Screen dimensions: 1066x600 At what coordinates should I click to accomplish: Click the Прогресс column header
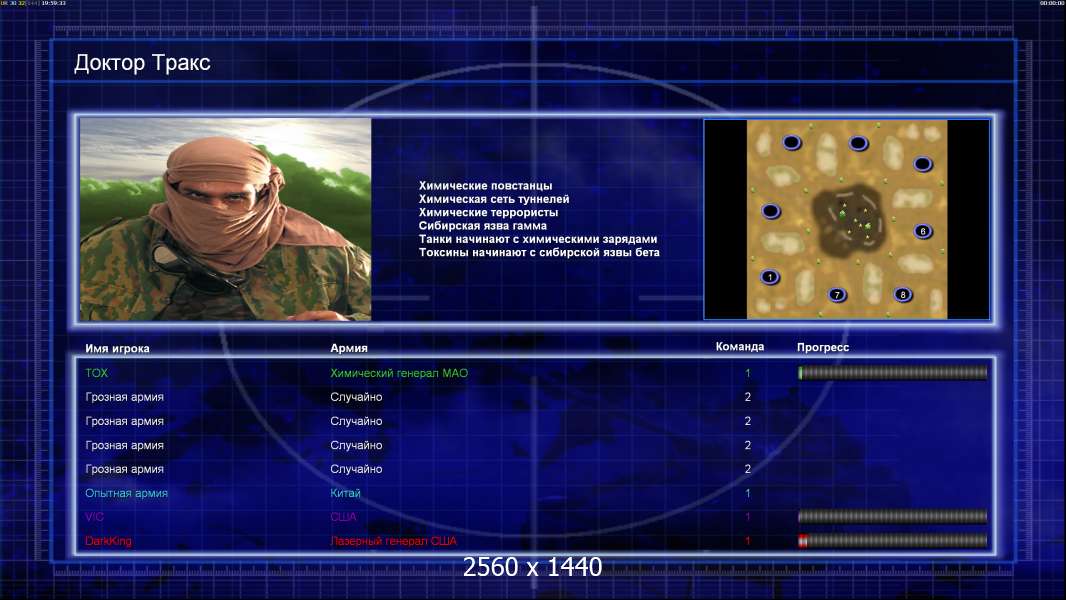coord(823,347)
